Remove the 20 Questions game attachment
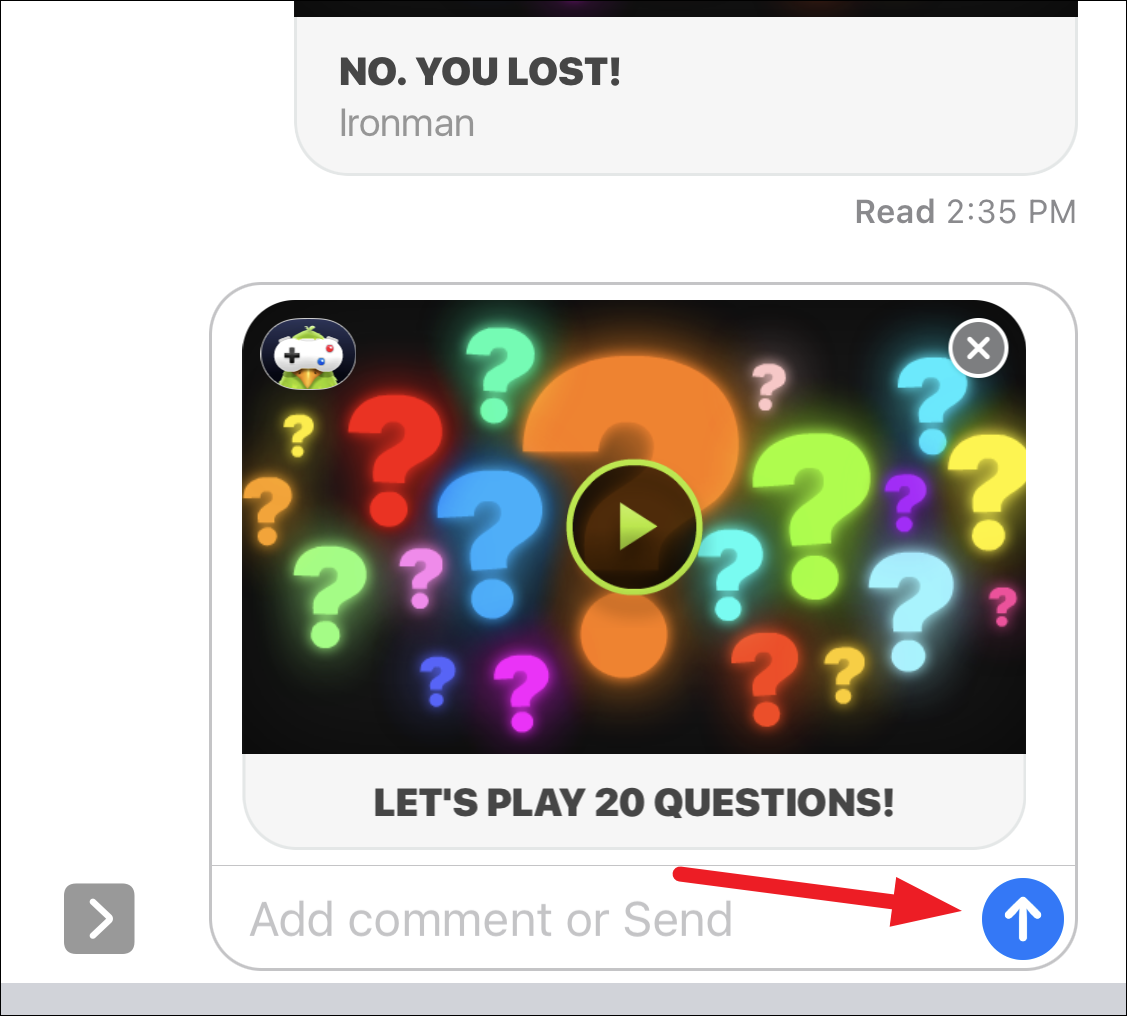 click(978, 348)
